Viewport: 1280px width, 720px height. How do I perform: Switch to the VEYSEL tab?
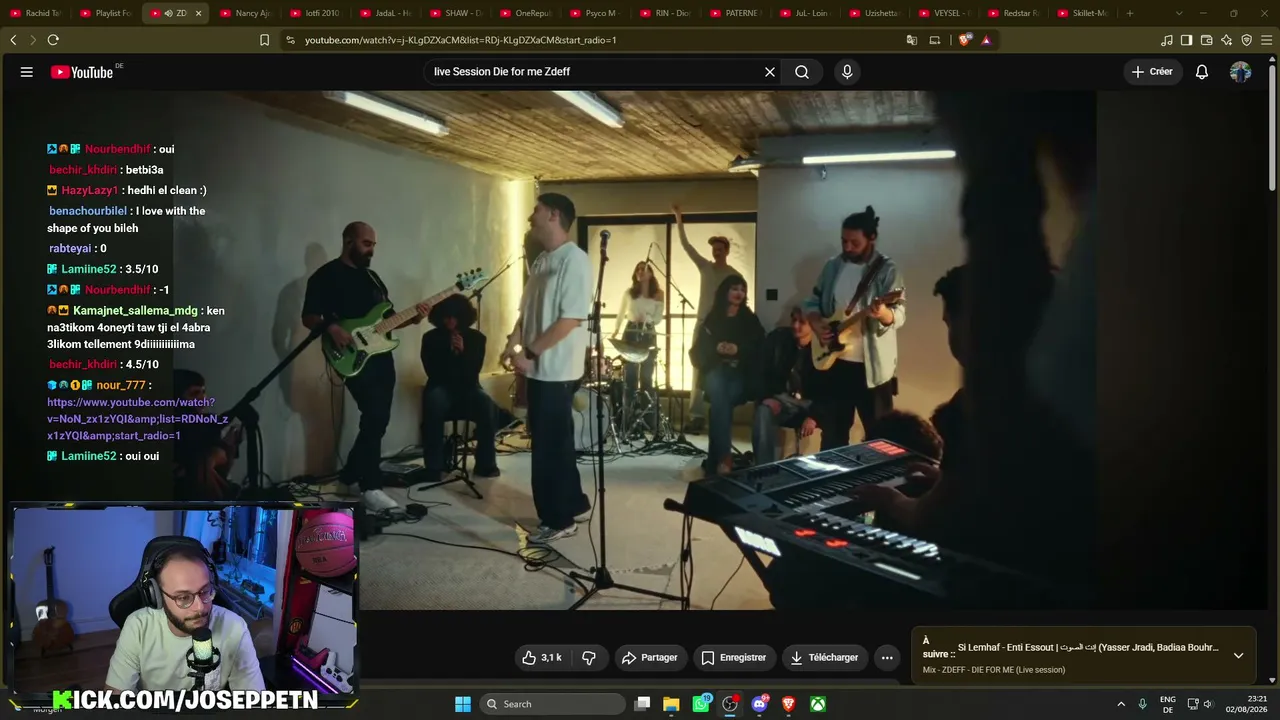coord(946,13)
